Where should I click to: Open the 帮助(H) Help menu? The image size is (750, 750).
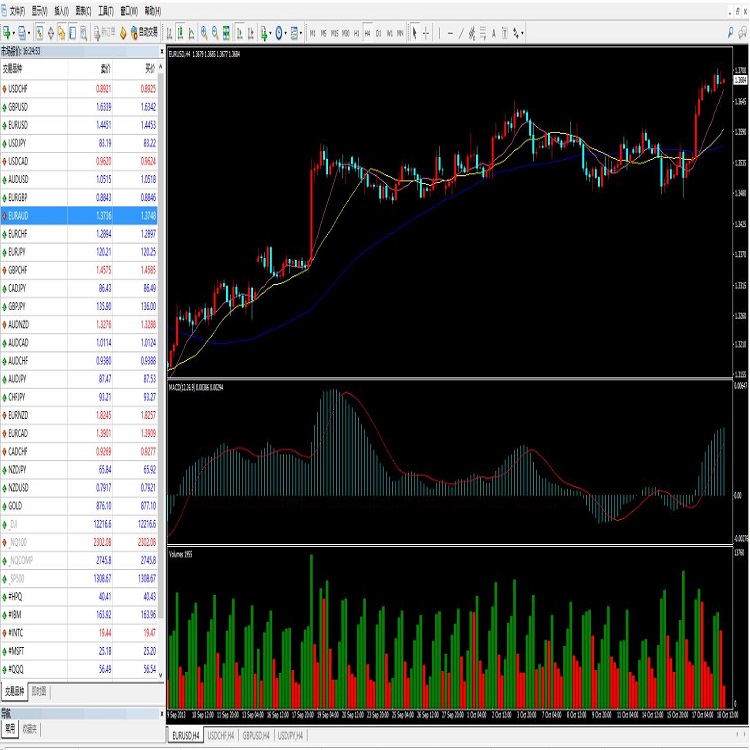153,11
